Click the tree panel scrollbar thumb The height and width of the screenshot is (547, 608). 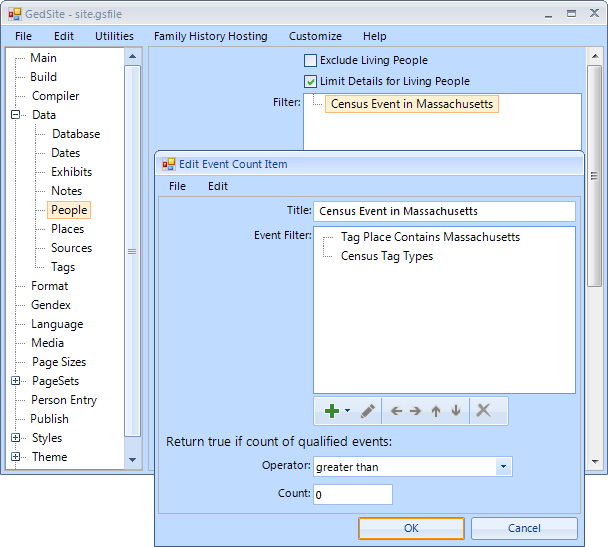(132, 251)
